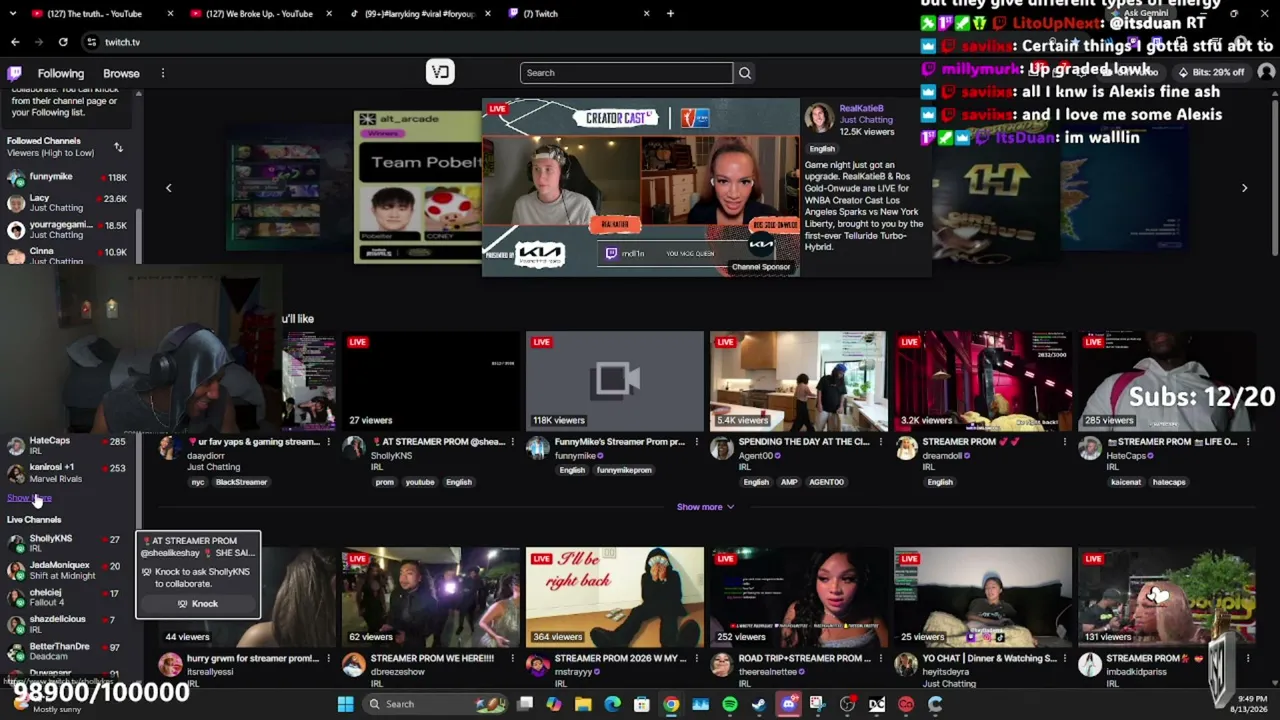The height and width of the screenshot is (720, 1280).
Task: Open Microsoft Store from the taskbar
Action: click(x=642, y=704)
